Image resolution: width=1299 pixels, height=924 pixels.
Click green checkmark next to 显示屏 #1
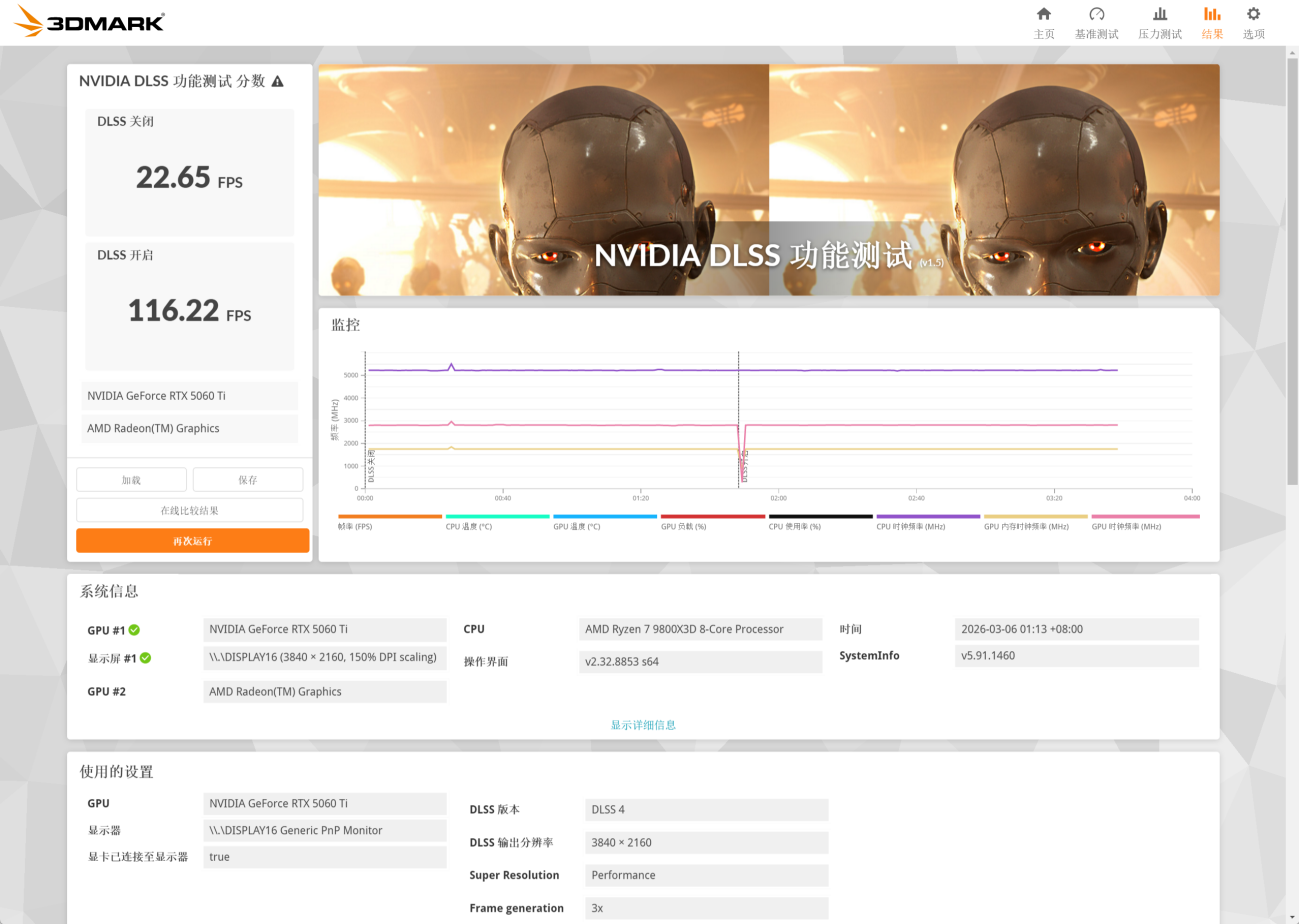[x=145, y=658]
